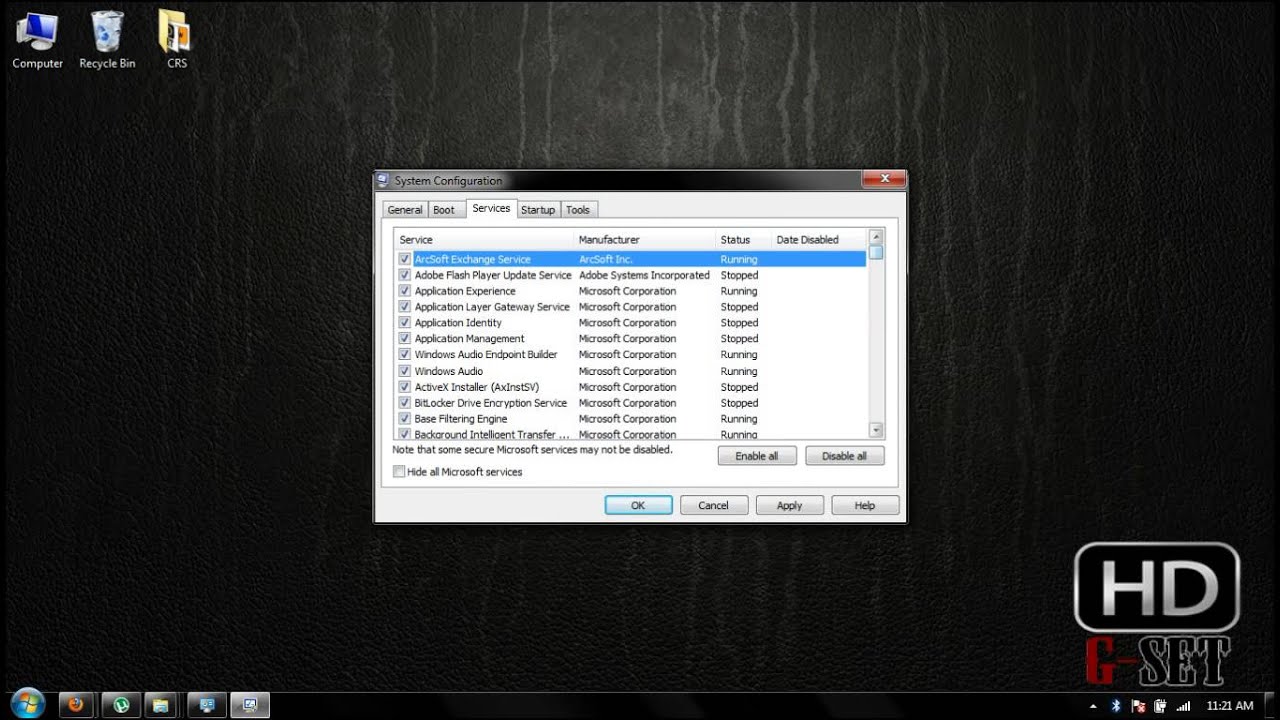Open the CRS folder on desktop
The image size is (1280, 720).
tap(176, 40)
